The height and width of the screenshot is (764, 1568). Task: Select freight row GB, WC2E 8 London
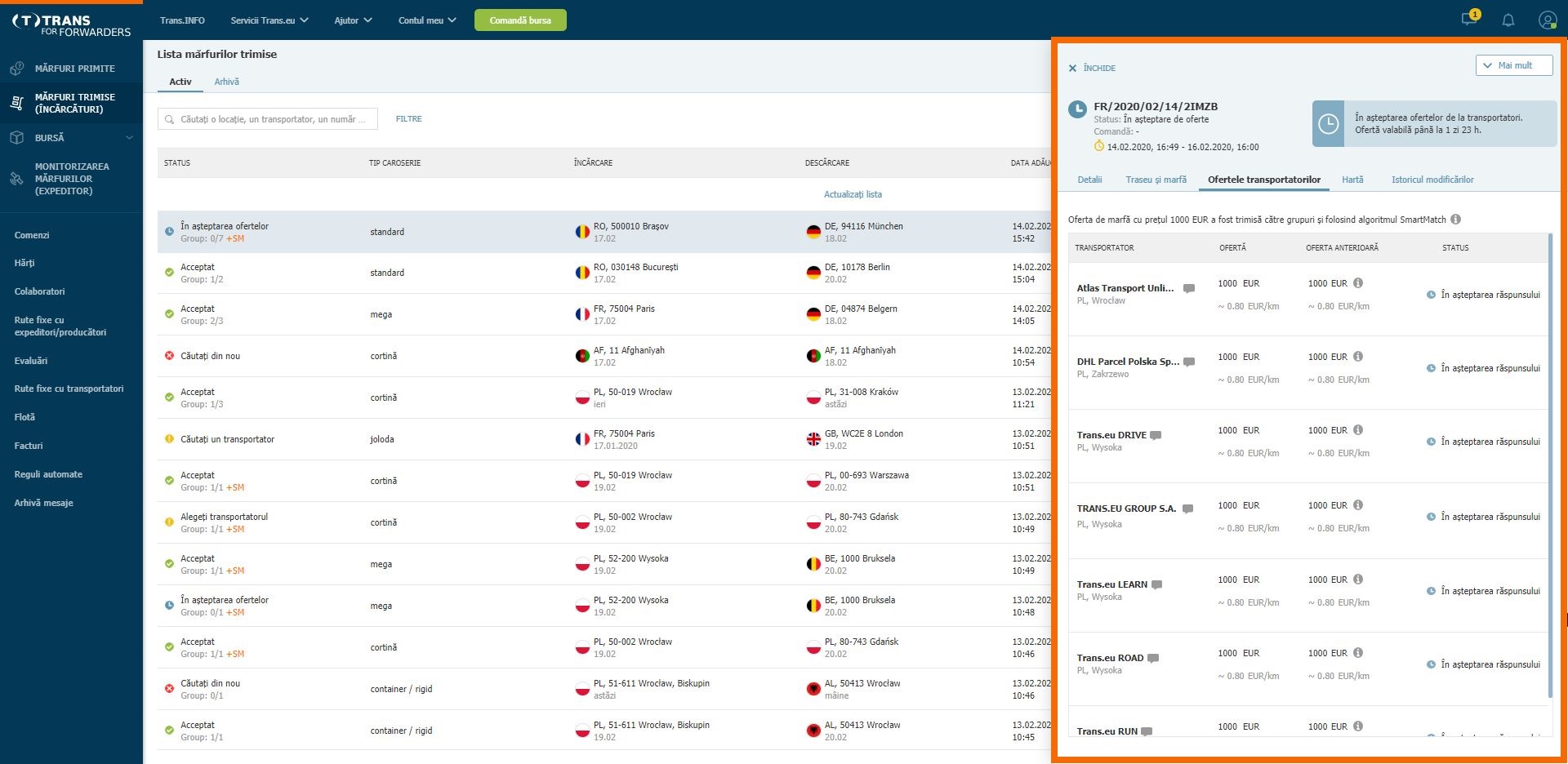tap(604, 439)
